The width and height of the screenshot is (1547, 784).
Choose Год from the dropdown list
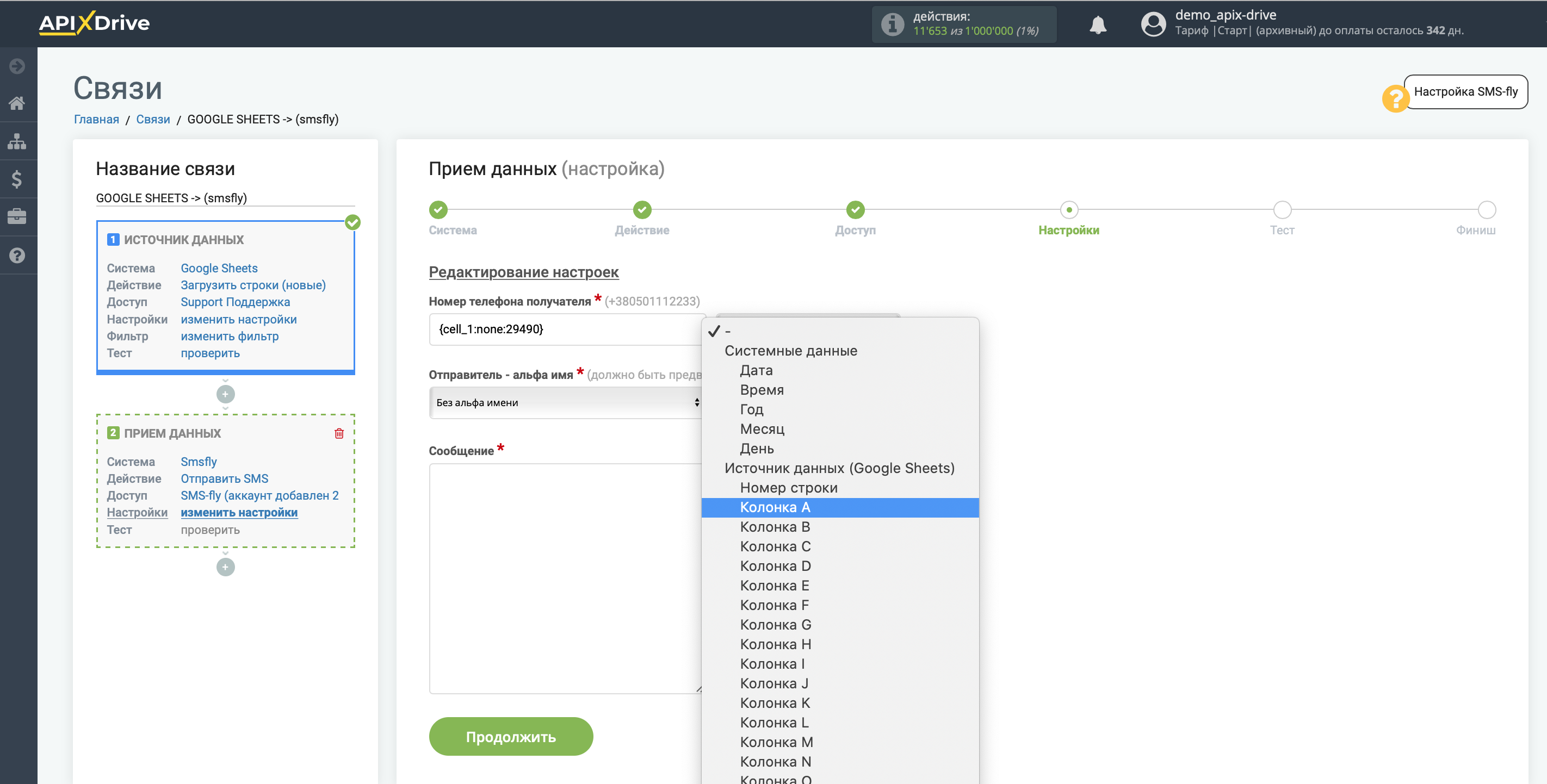click(840, 409)
